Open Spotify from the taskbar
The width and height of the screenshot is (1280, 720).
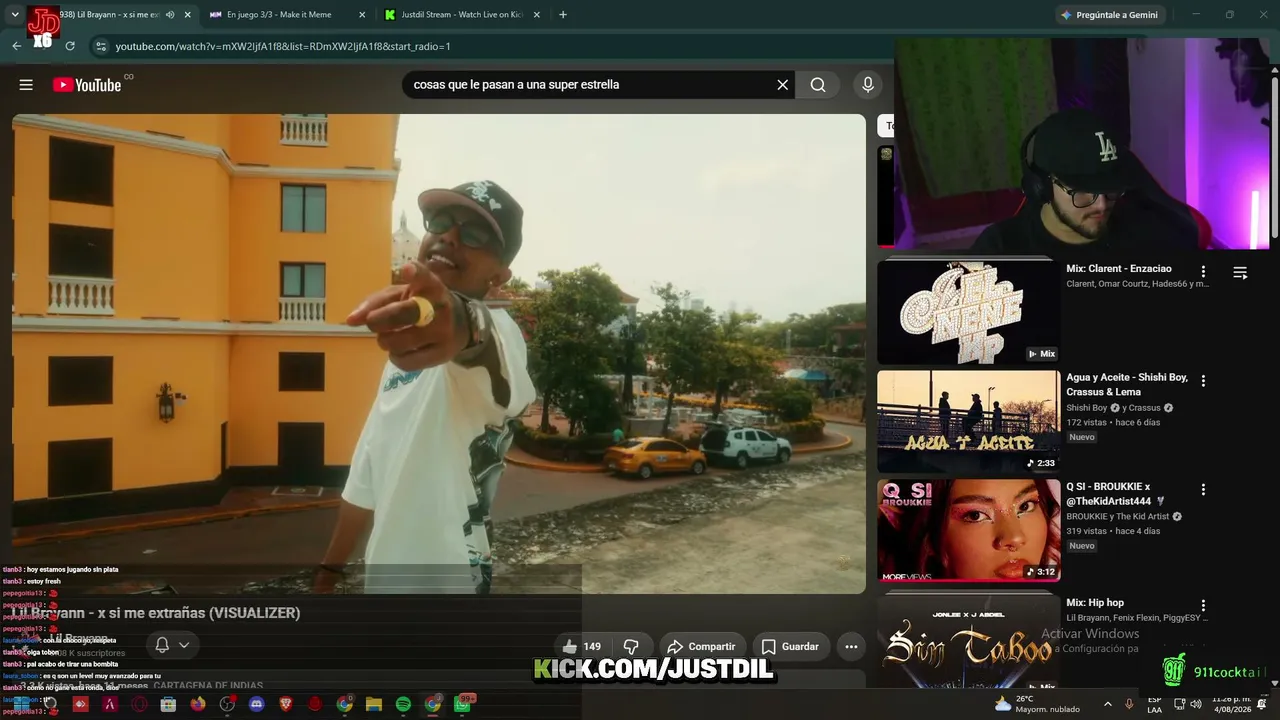tap(403, 704)
